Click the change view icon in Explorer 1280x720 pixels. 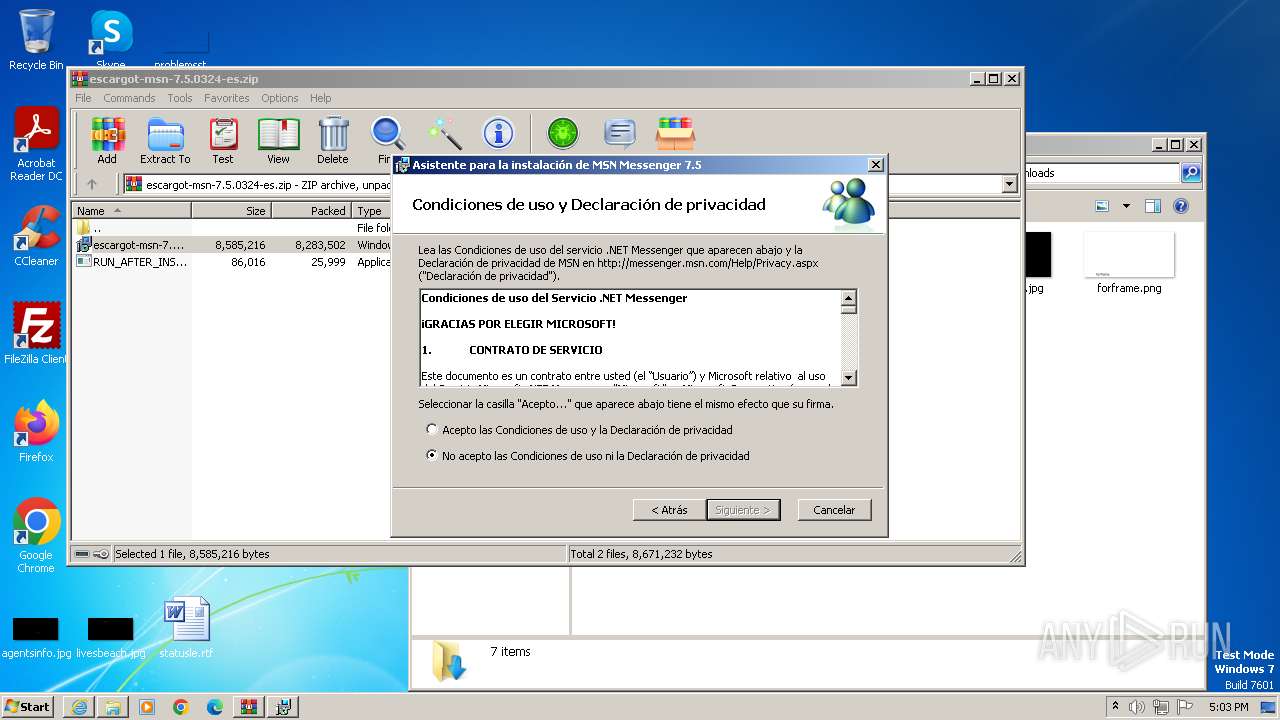click(1101, 206)
